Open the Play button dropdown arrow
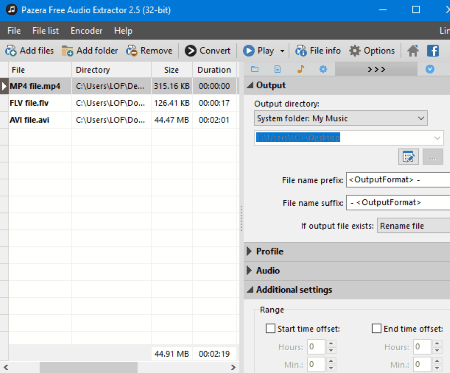 282,51
